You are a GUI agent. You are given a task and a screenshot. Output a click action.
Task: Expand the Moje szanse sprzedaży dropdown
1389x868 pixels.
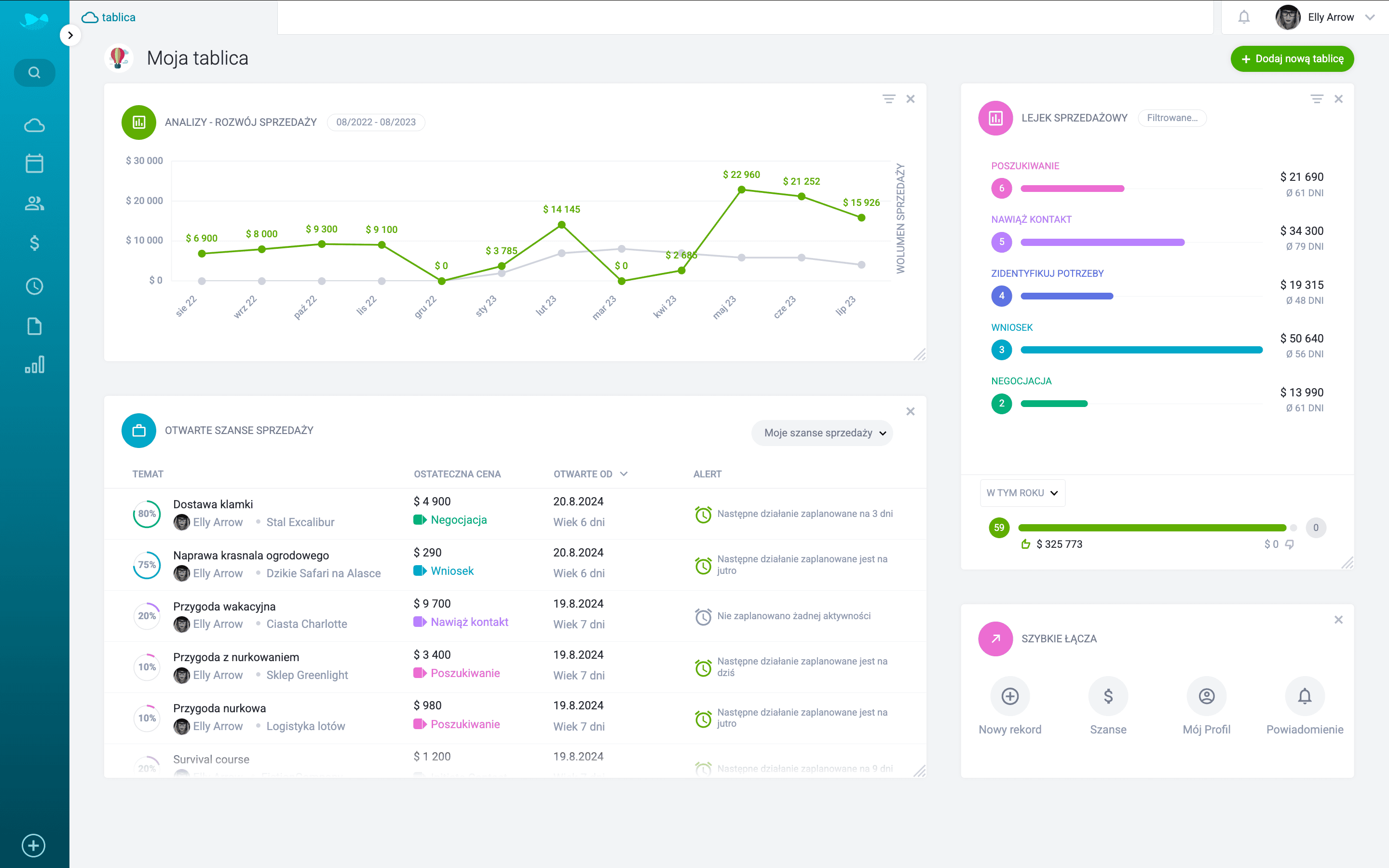pyautogui.click(x=822, y=433)
